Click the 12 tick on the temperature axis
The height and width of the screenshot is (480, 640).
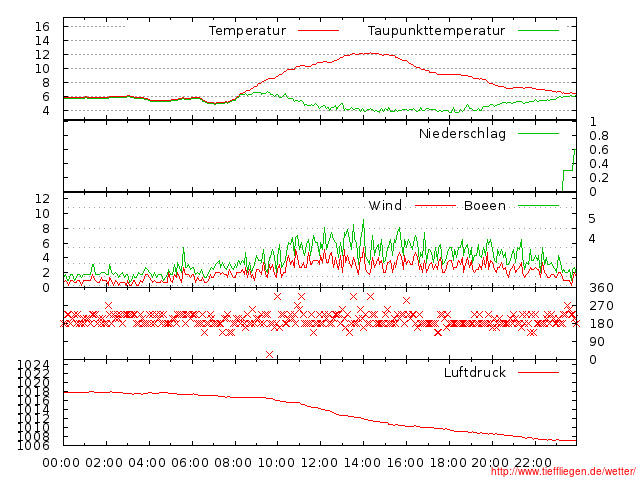pos(42,54)
